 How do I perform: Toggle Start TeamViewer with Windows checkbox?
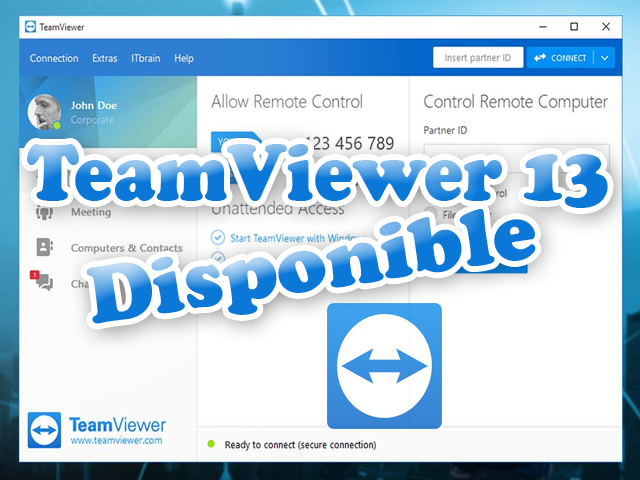218,238
